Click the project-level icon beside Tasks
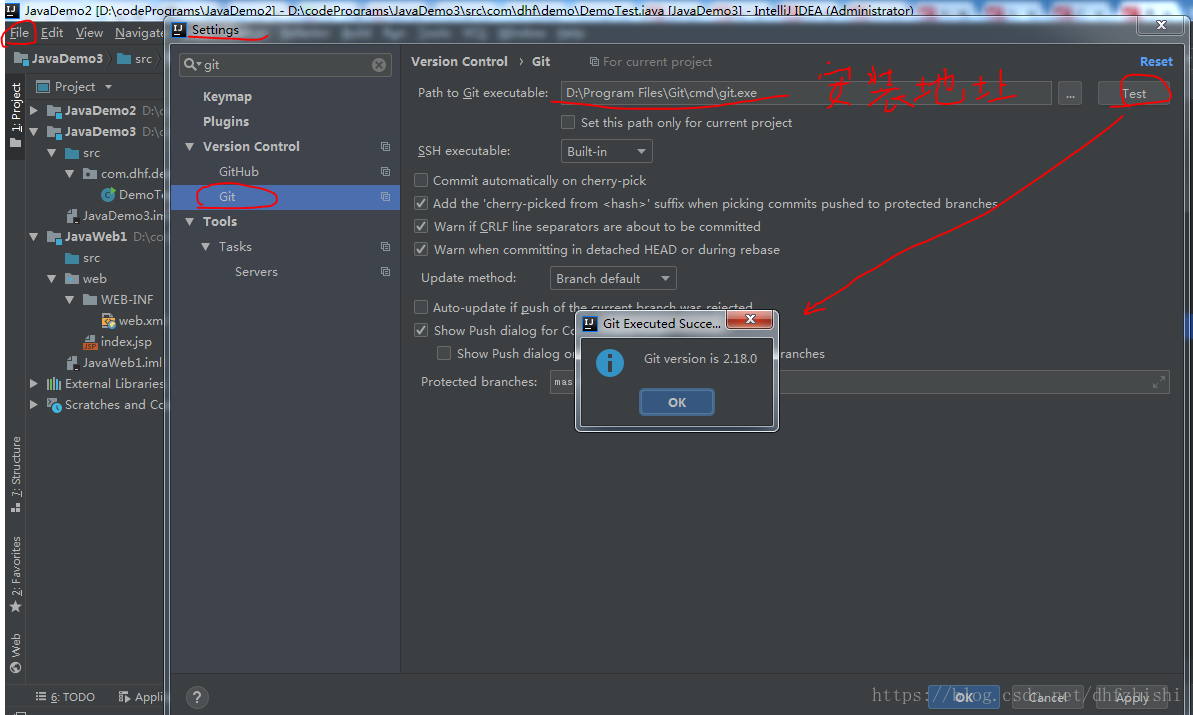The width and height of the screenshot is (1193, 715). point(385,246)
